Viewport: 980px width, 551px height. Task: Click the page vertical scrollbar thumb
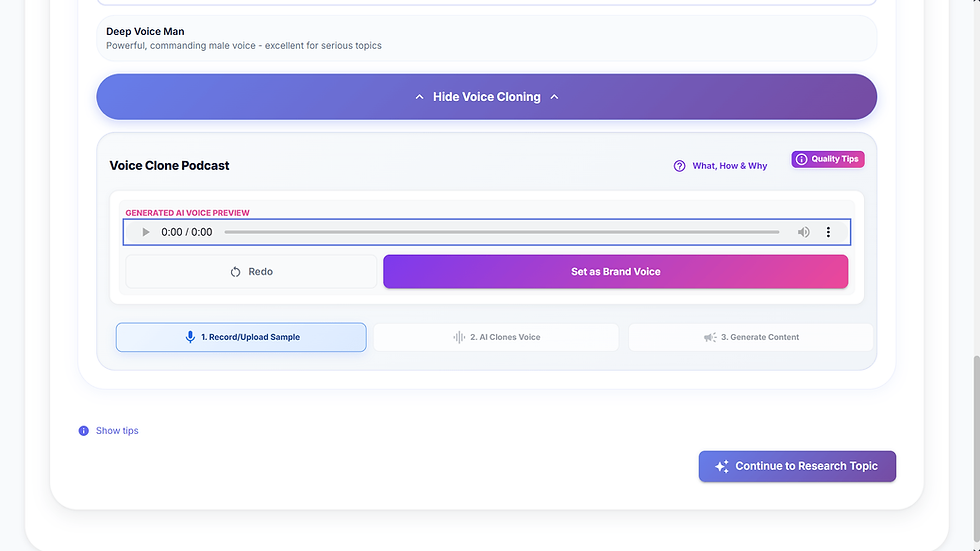(976, 449)
